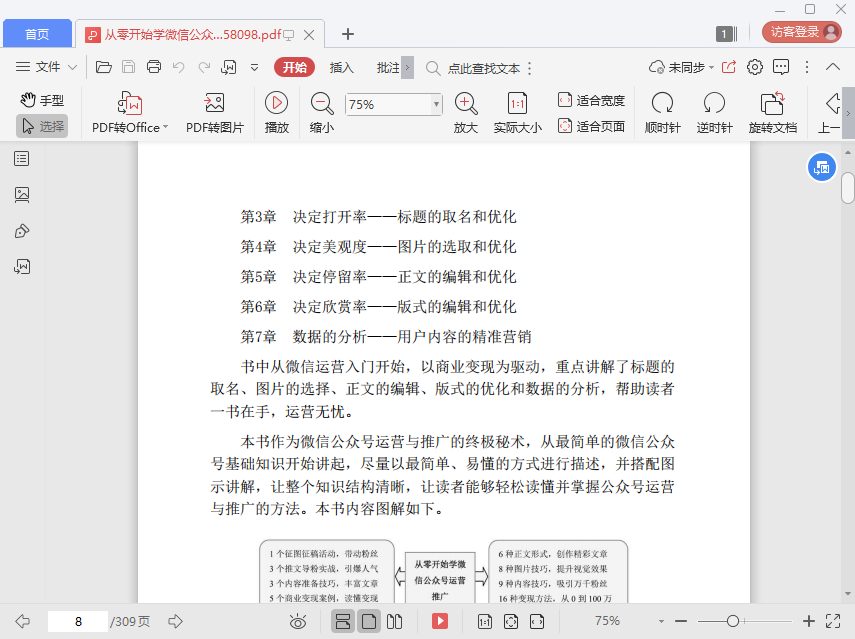
Task: Switch to the 插入 ribbon tab
Action: [342, 68]
